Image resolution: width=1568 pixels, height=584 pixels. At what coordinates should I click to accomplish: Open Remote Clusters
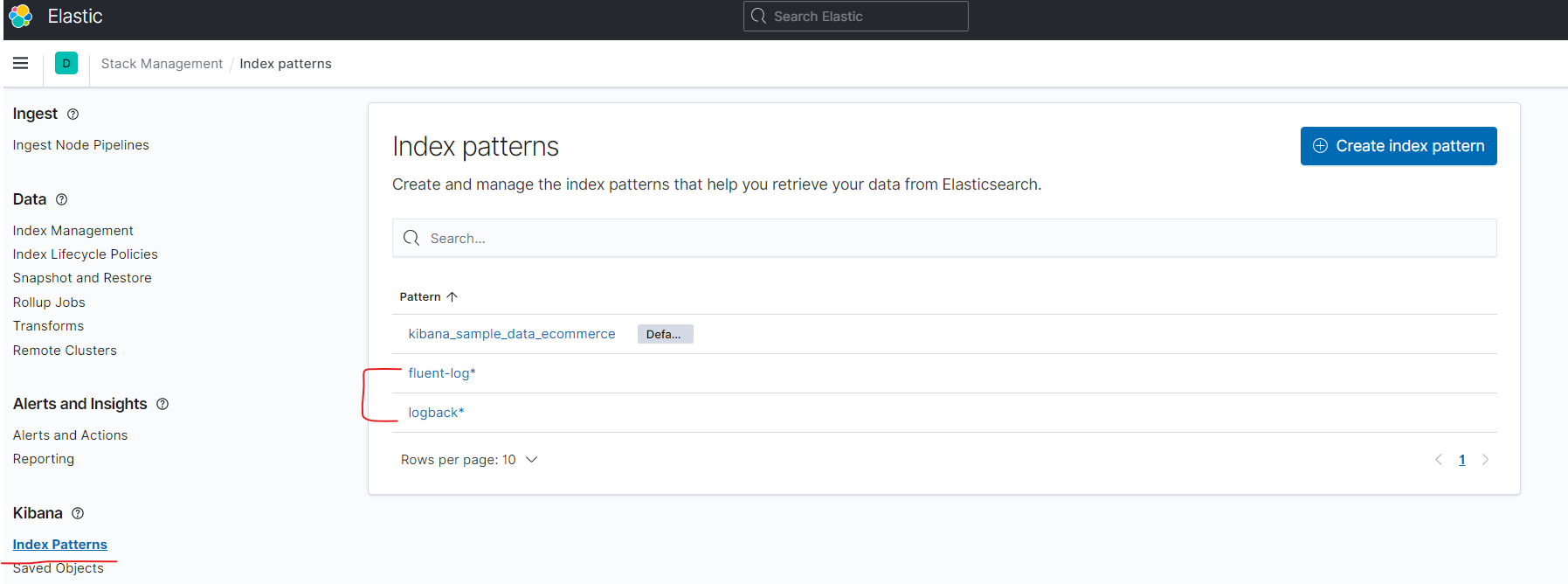(65, 351)
